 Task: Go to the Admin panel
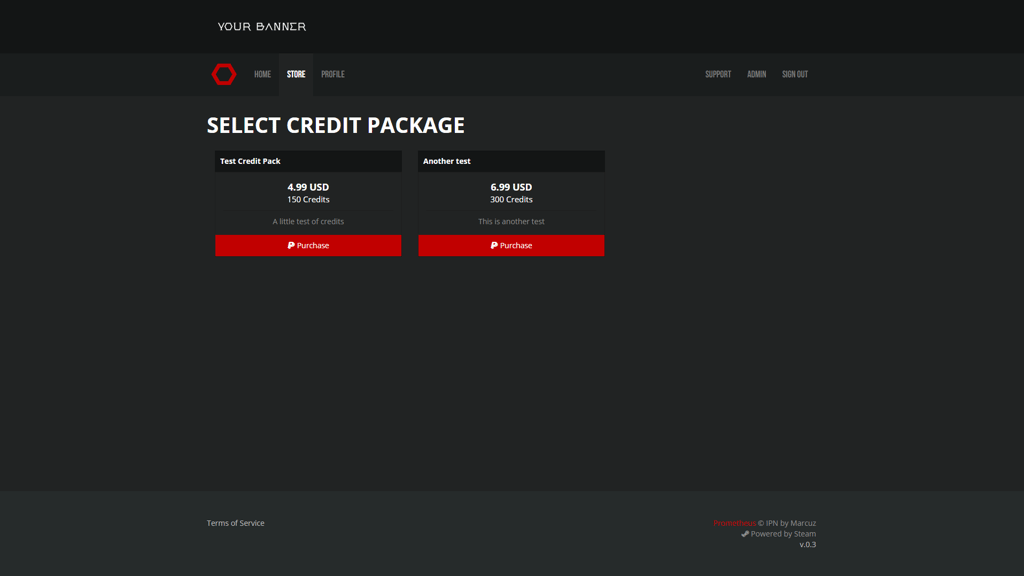756,74
